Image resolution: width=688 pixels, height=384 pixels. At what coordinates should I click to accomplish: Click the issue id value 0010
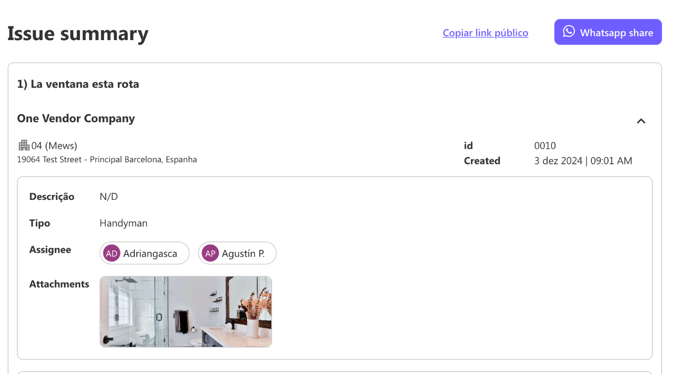[x=545, y=146]
